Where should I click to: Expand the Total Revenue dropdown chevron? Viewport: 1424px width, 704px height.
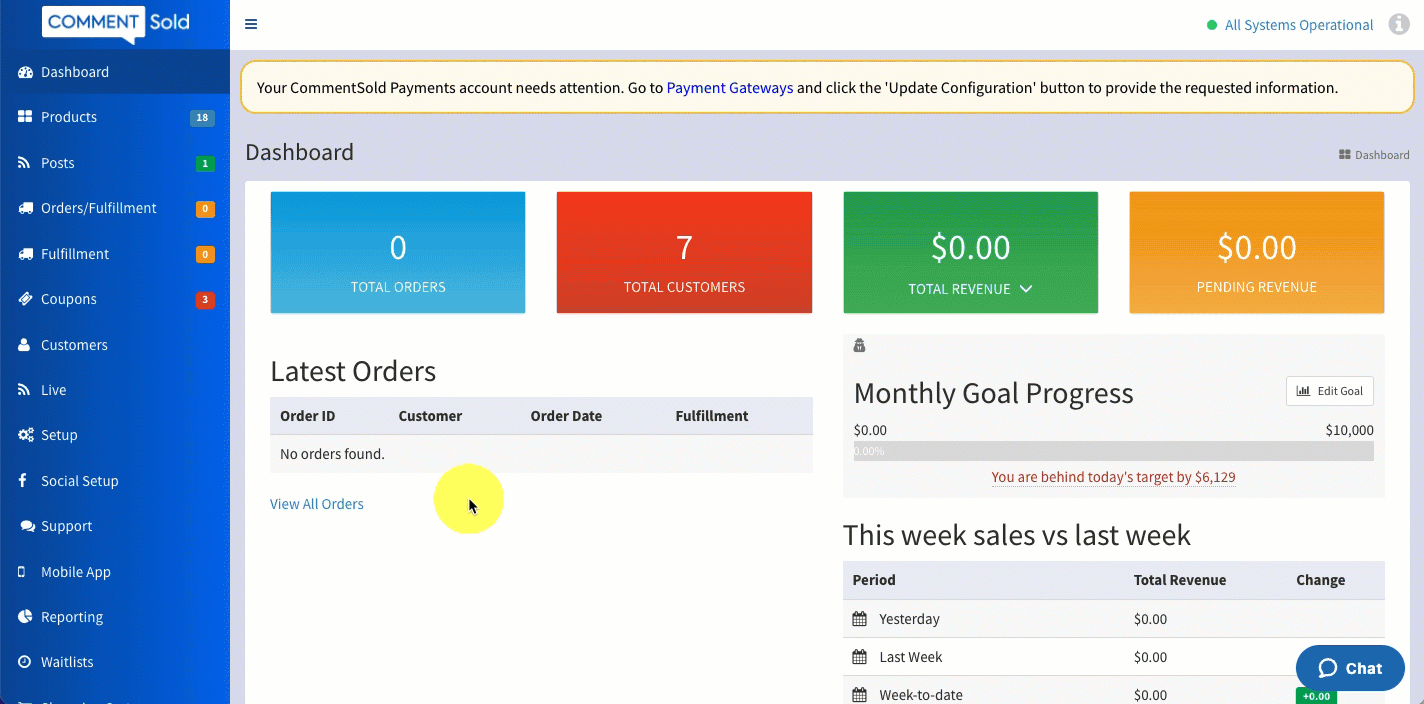click(x=1025, y=289)
